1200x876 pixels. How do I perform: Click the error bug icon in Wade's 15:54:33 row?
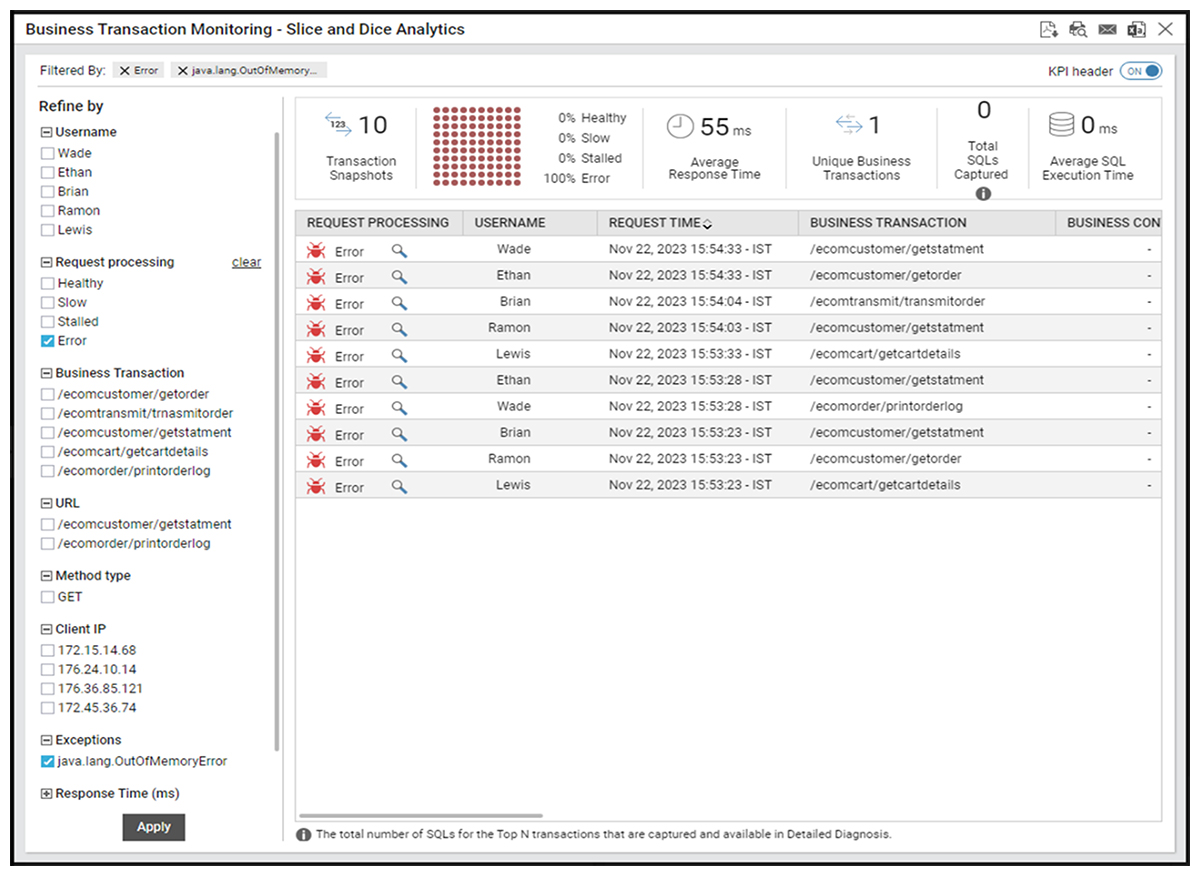pyautogui.click(x=316, y=251)
